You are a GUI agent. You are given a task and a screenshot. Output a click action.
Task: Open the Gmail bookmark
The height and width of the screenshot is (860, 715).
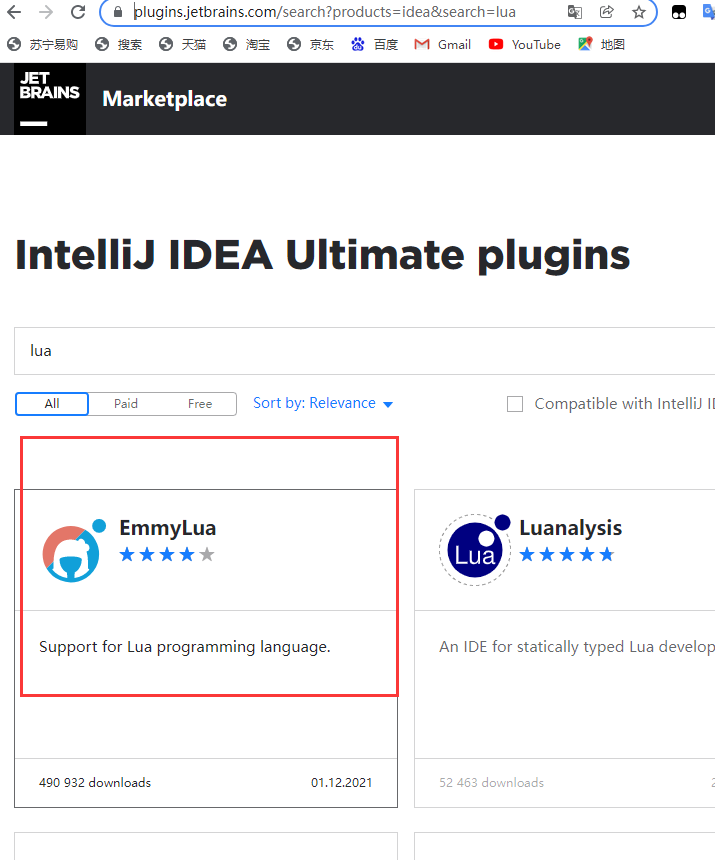443,44
